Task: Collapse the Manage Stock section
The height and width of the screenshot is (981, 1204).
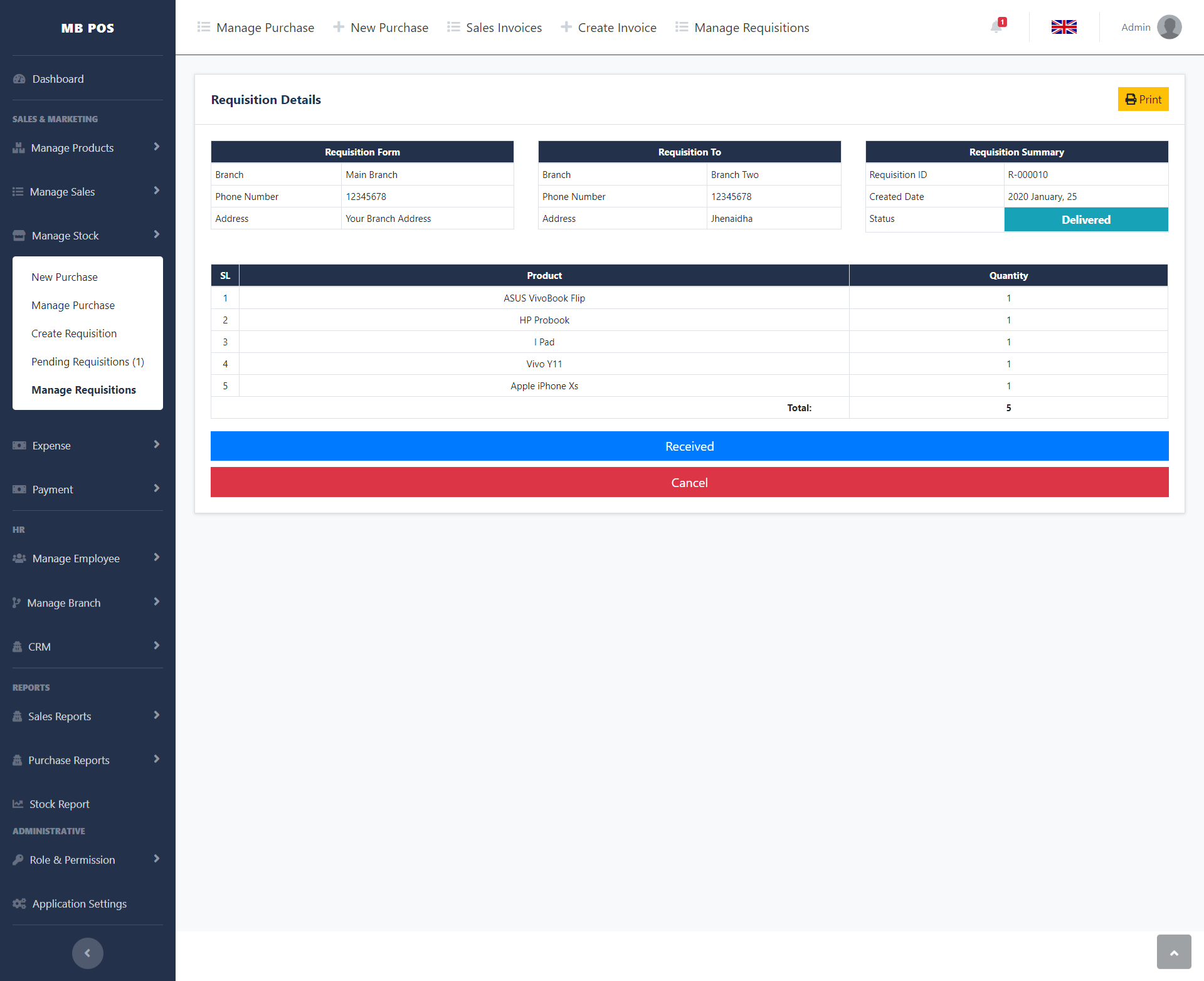Action: (x=156, y=234)
